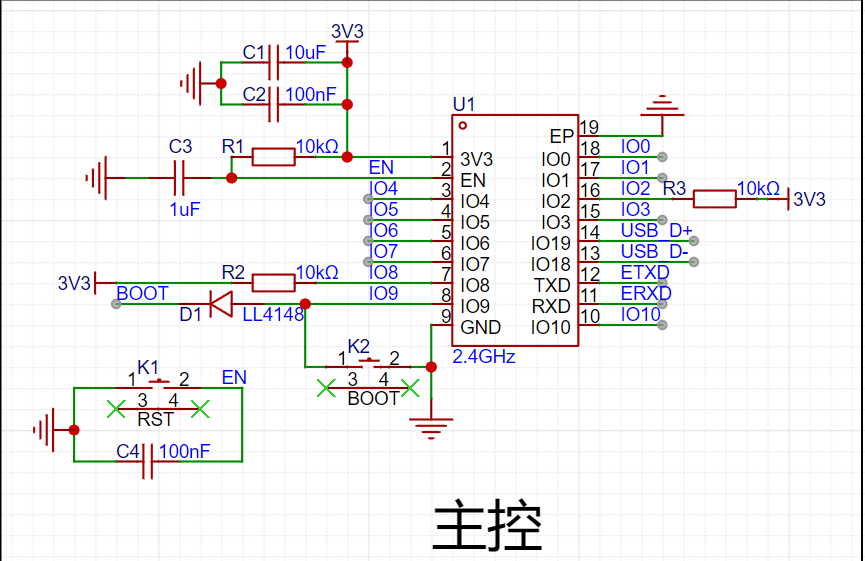This screenshot has width=865, height=561.
Task: Select the ground symbol left of K1 switch
Action: tap(53, 430)
